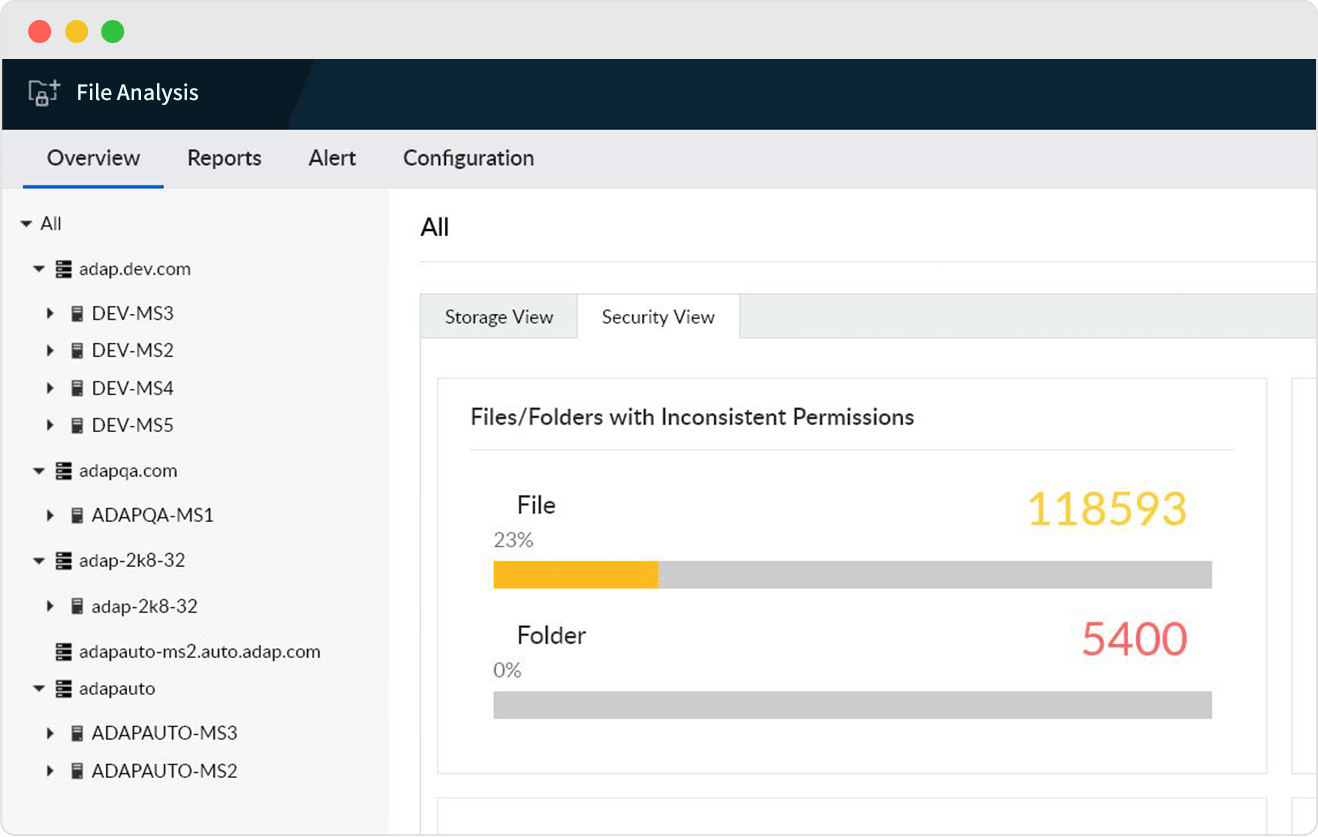Click the inconsistent File count 118593
This screenshot has height=837, width=1318.
1106,510
